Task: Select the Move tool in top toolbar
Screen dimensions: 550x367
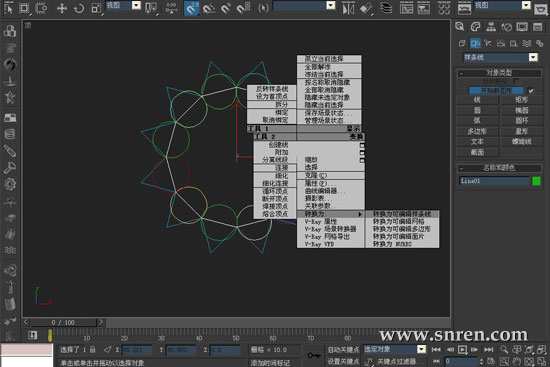Action: click(62, 8)
